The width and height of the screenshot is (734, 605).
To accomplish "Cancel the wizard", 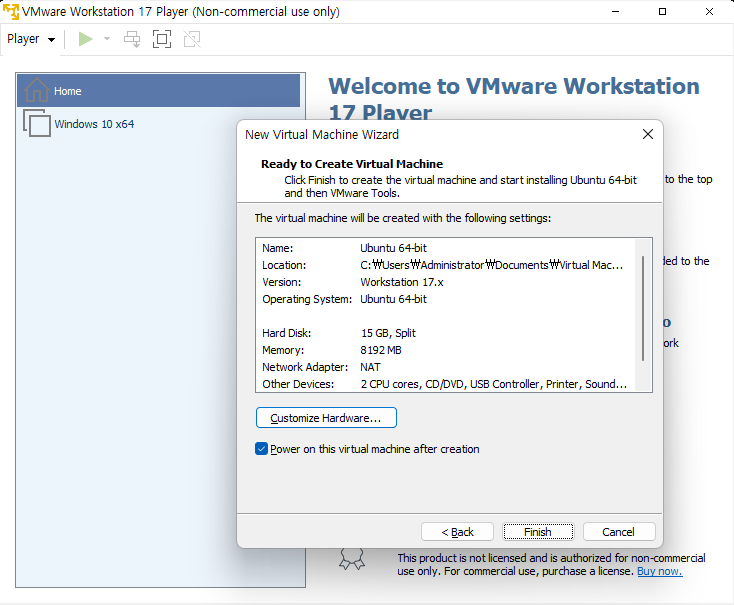I will pyautogui.click(x=619, y=532).
